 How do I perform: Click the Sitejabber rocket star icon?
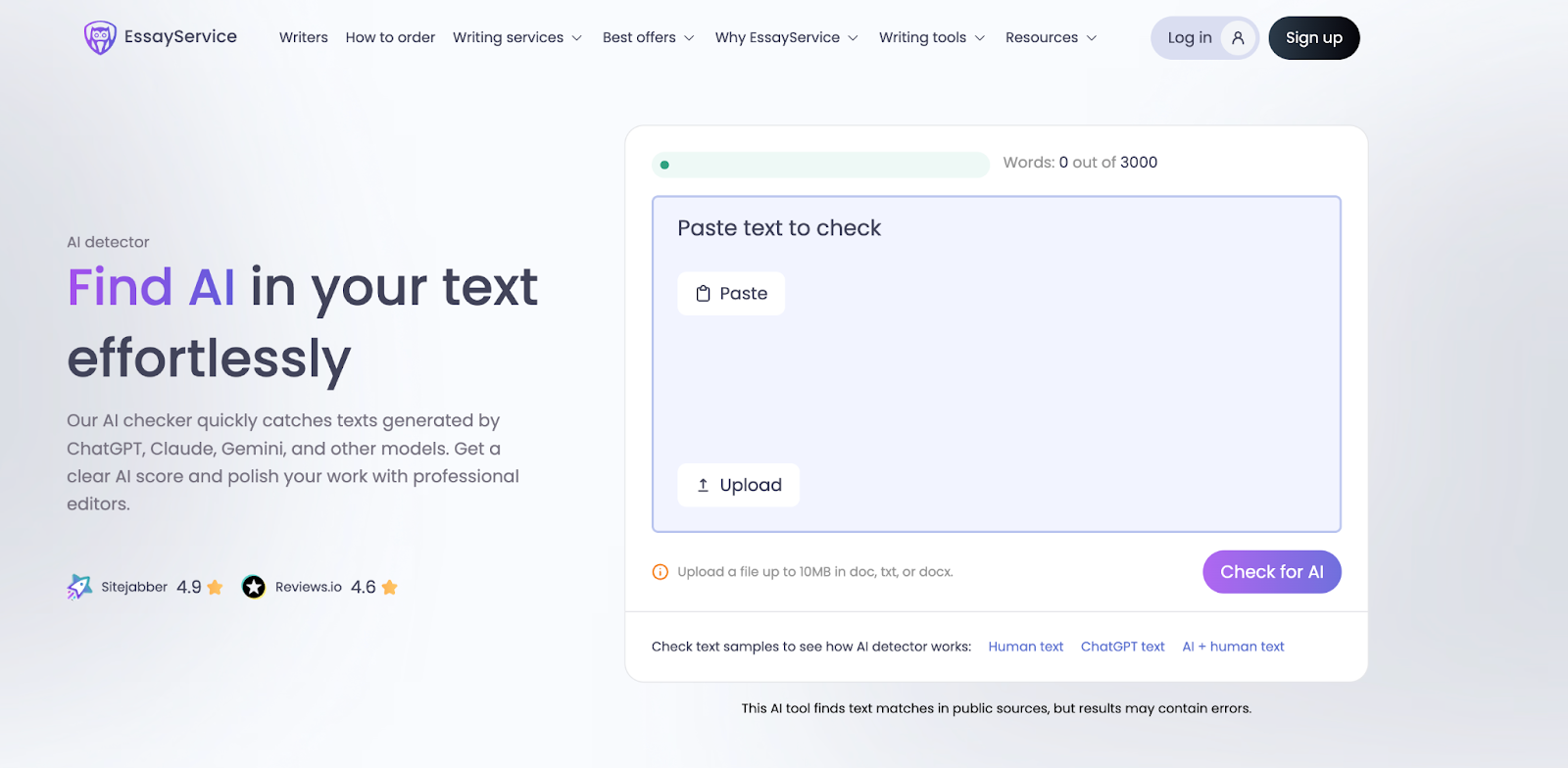coord(79,587)
